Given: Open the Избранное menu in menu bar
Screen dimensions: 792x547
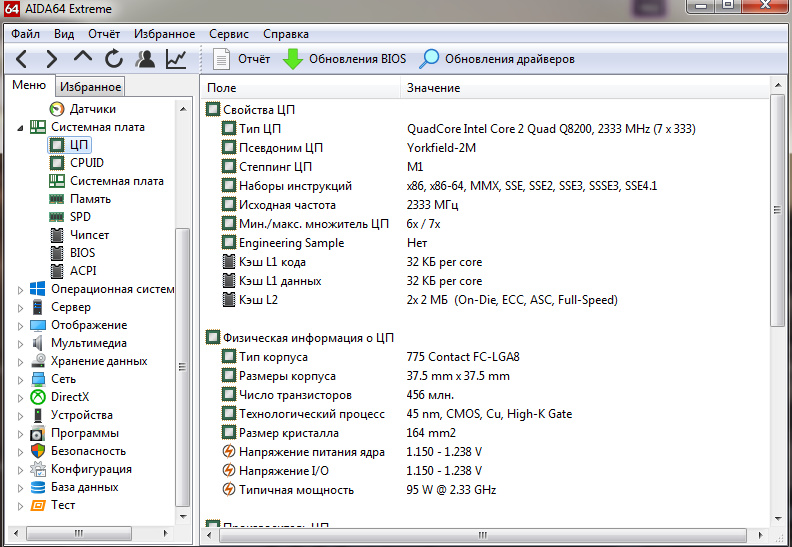Looking at the screenshot, I should pos(165,34).
